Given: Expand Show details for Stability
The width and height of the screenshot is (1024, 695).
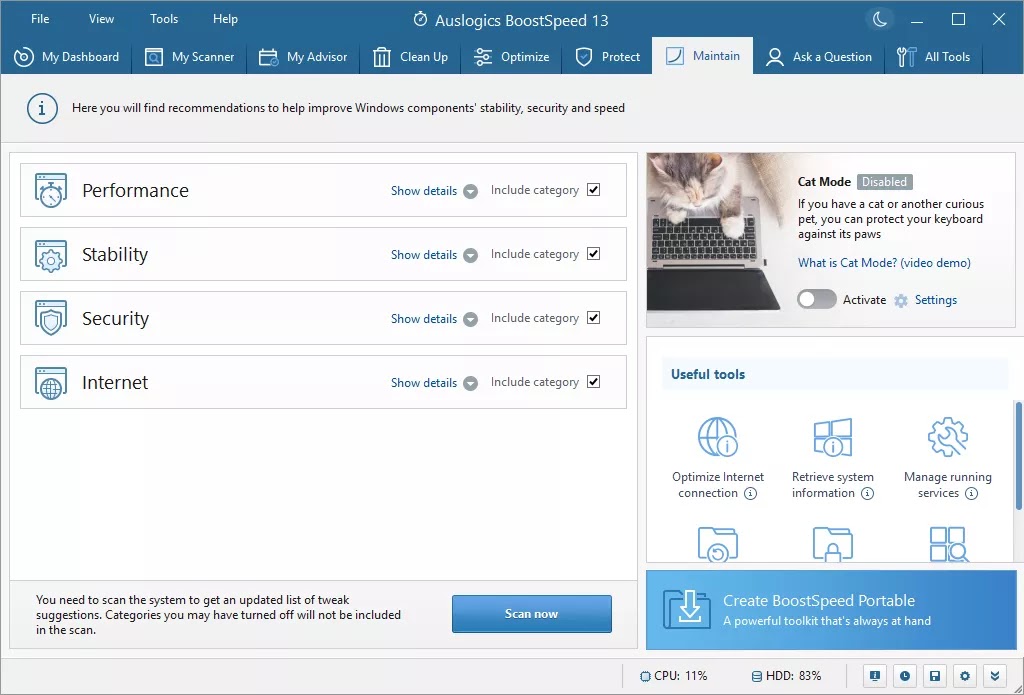Looking at the screenshot, I should point(433,255).
